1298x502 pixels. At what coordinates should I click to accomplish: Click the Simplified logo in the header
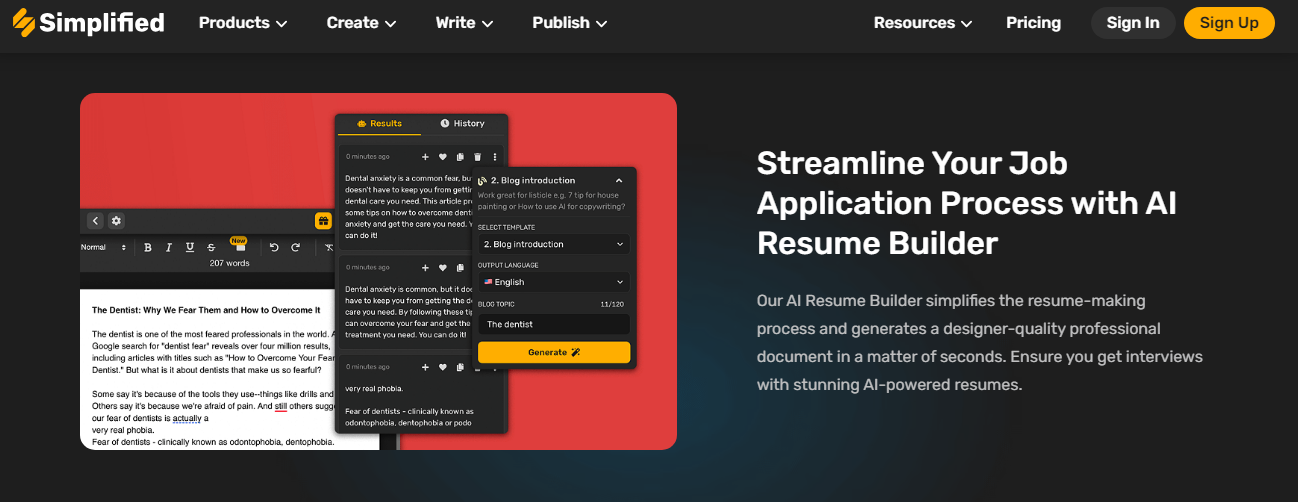88,22
